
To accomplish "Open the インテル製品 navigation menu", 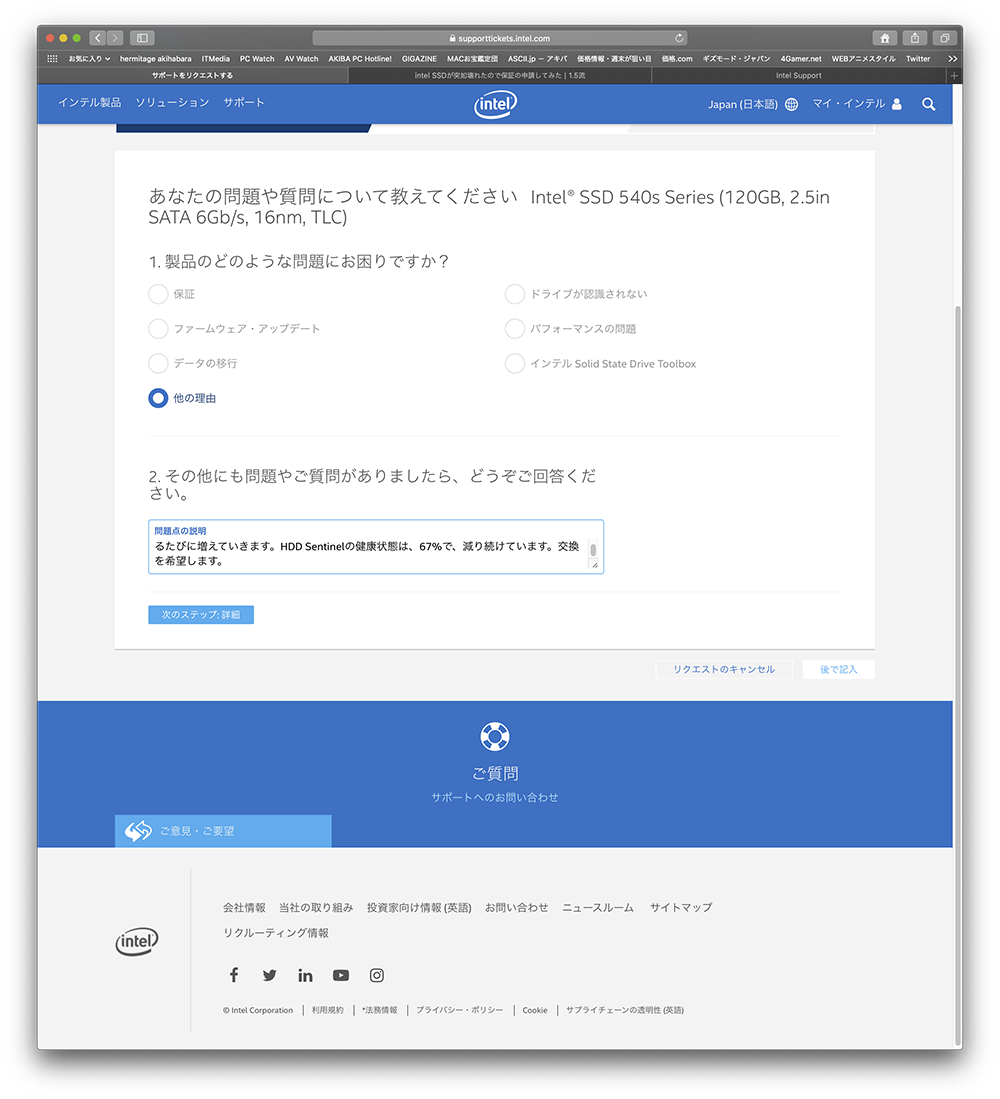I will 90,102.
